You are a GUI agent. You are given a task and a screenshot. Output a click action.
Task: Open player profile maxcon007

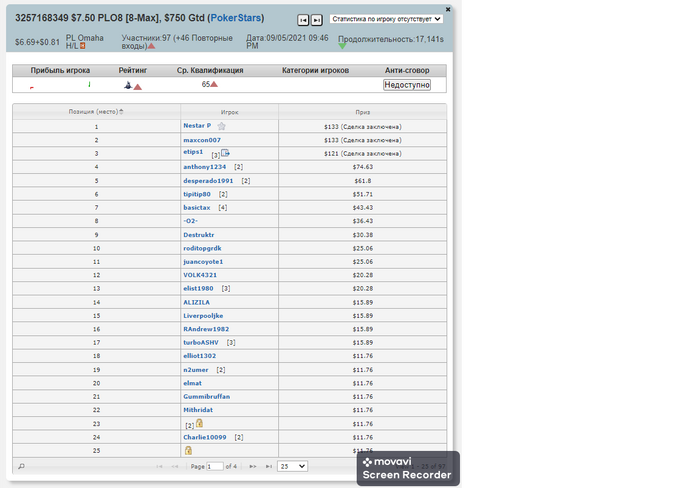[x=202, y=140]
